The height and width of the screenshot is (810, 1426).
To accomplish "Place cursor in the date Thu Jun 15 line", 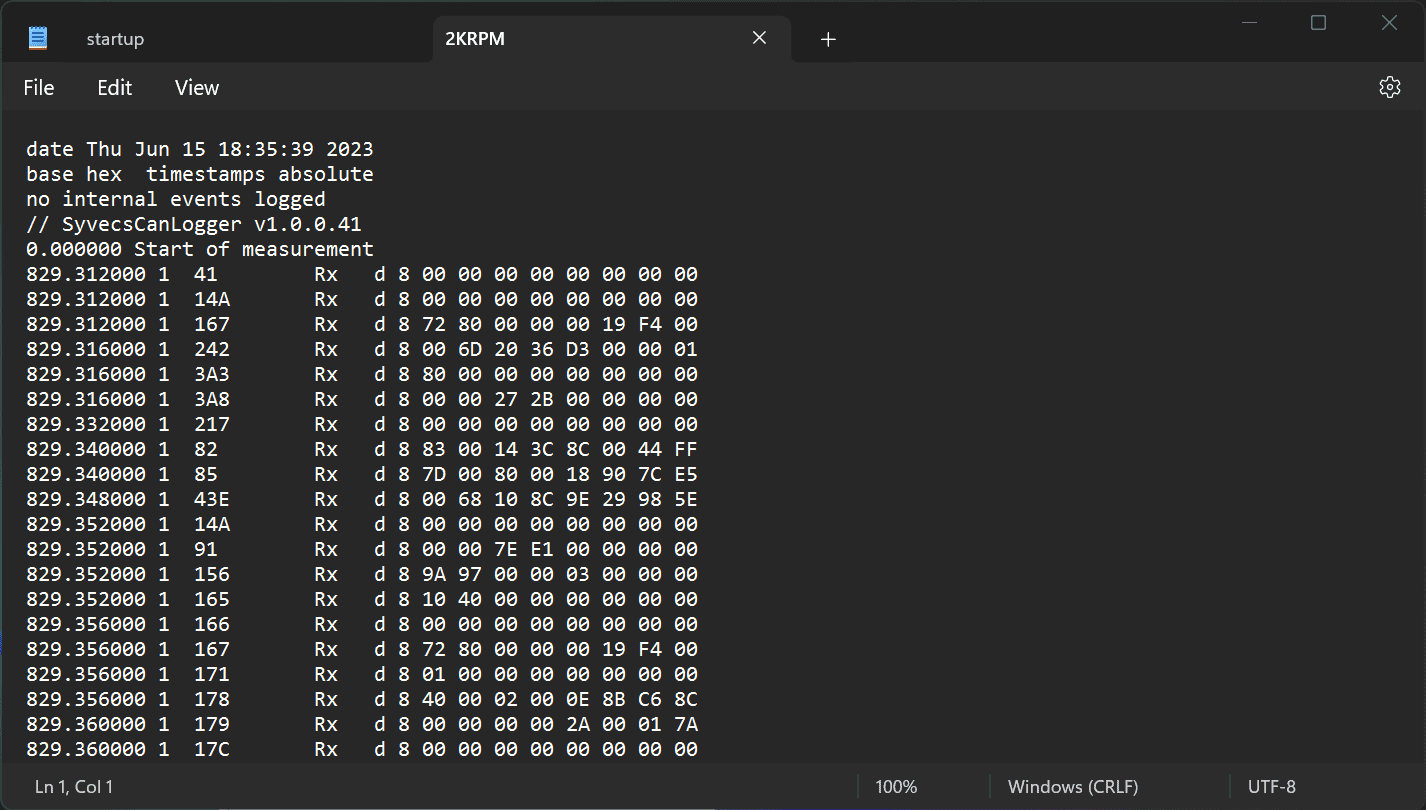I will (200, 149).
